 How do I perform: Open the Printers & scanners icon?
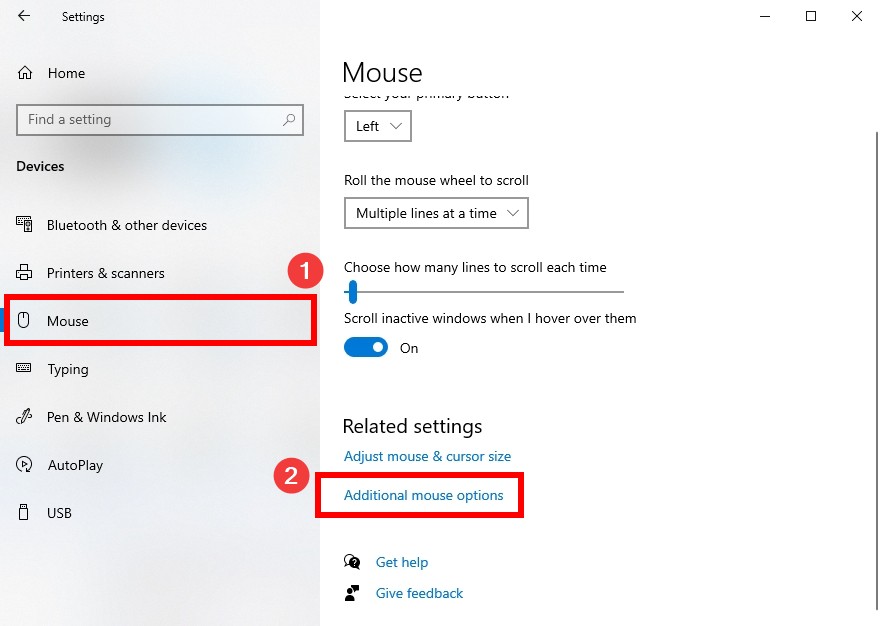tap(24, 273)
